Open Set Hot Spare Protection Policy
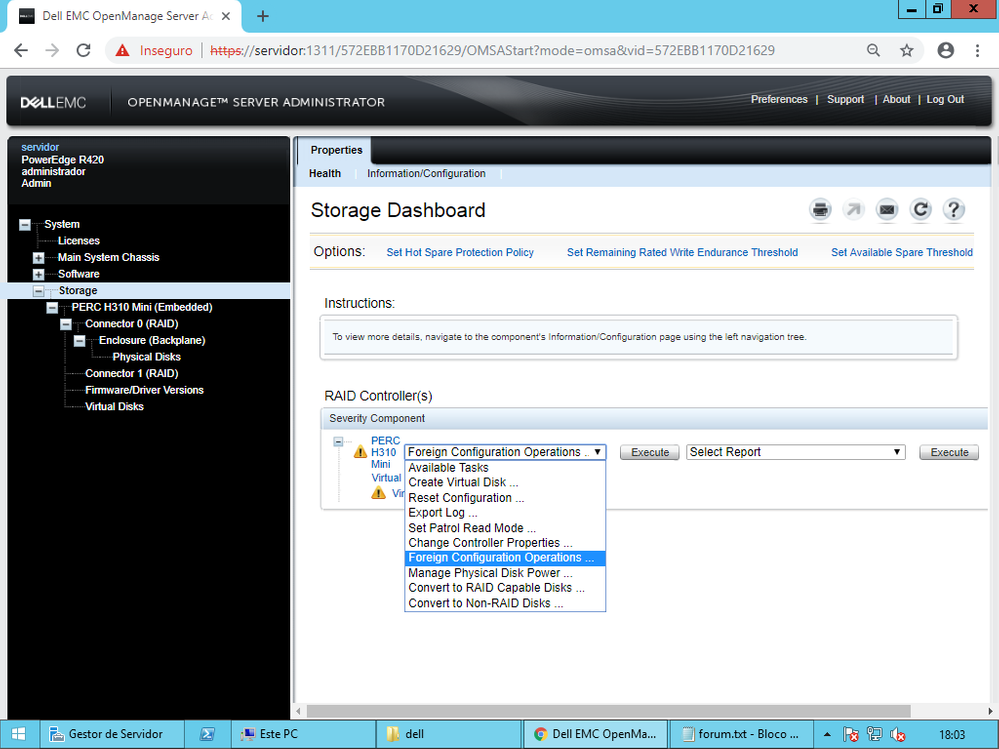The width and height of the screenshot is (999, 749). (460, 252)
